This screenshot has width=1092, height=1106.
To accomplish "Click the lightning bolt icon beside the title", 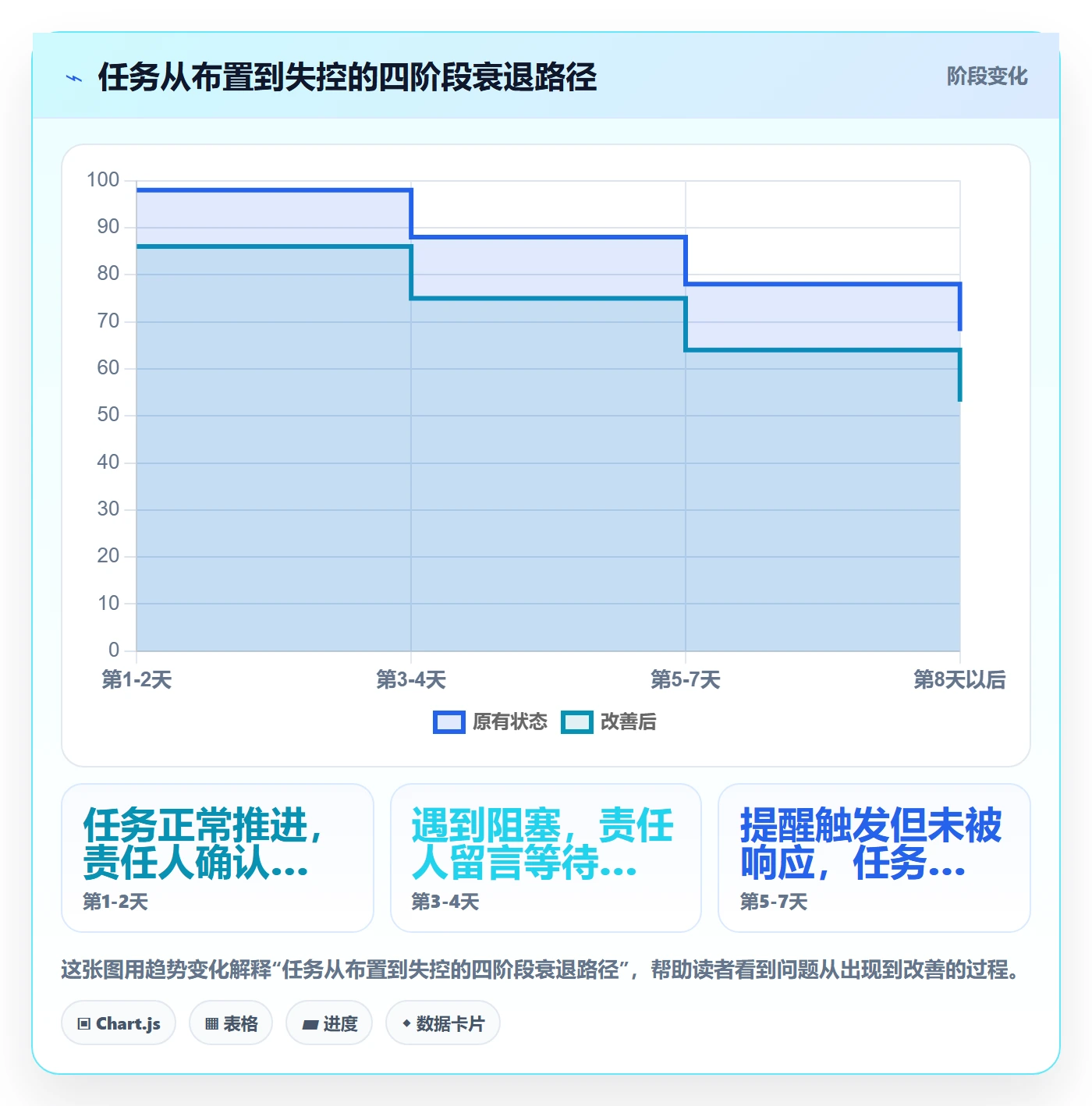I will click(74, 78).
